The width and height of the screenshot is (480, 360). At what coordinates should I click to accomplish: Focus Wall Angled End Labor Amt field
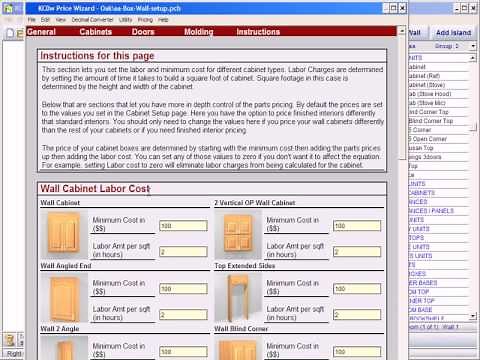pos(183,315)
